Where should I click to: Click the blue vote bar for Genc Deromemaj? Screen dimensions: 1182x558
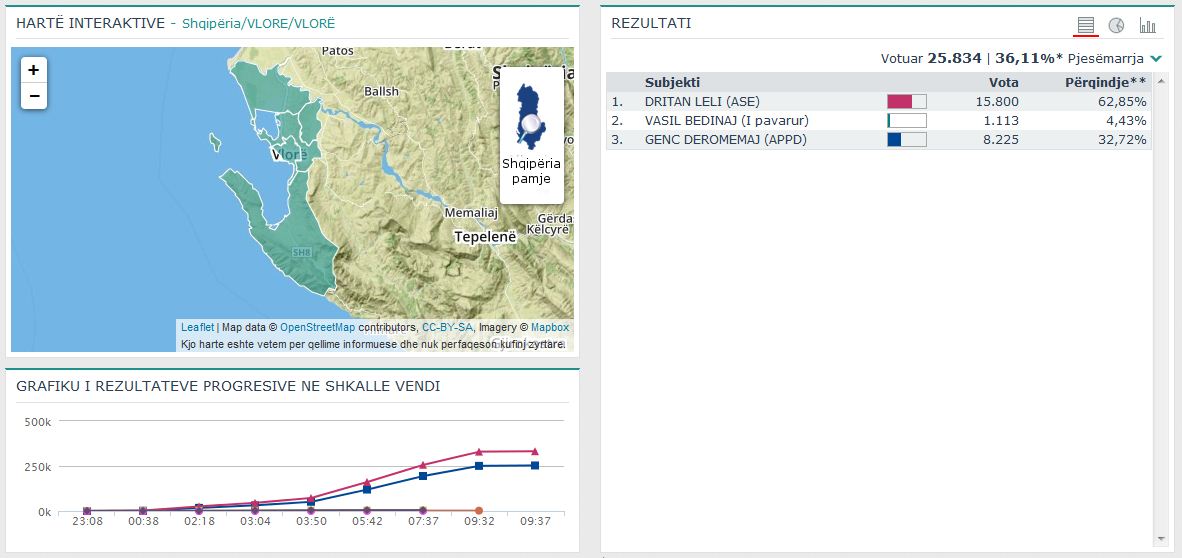pos(894,139)
